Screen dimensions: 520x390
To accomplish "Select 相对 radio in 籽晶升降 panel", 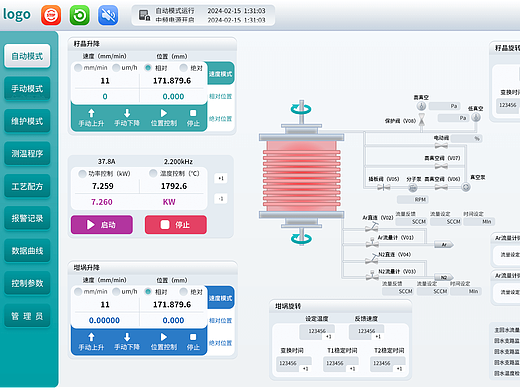I will click(148, 68).
